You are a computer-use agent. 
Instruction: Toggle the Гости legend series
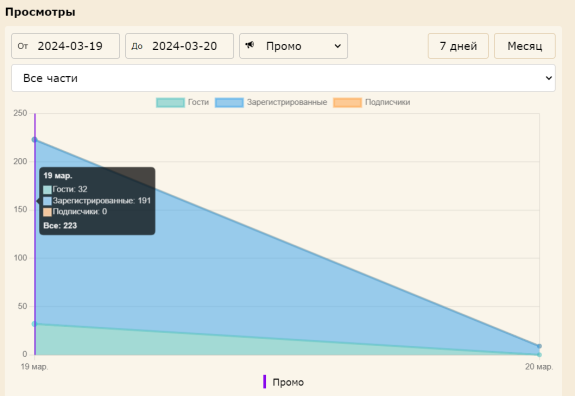183,102
